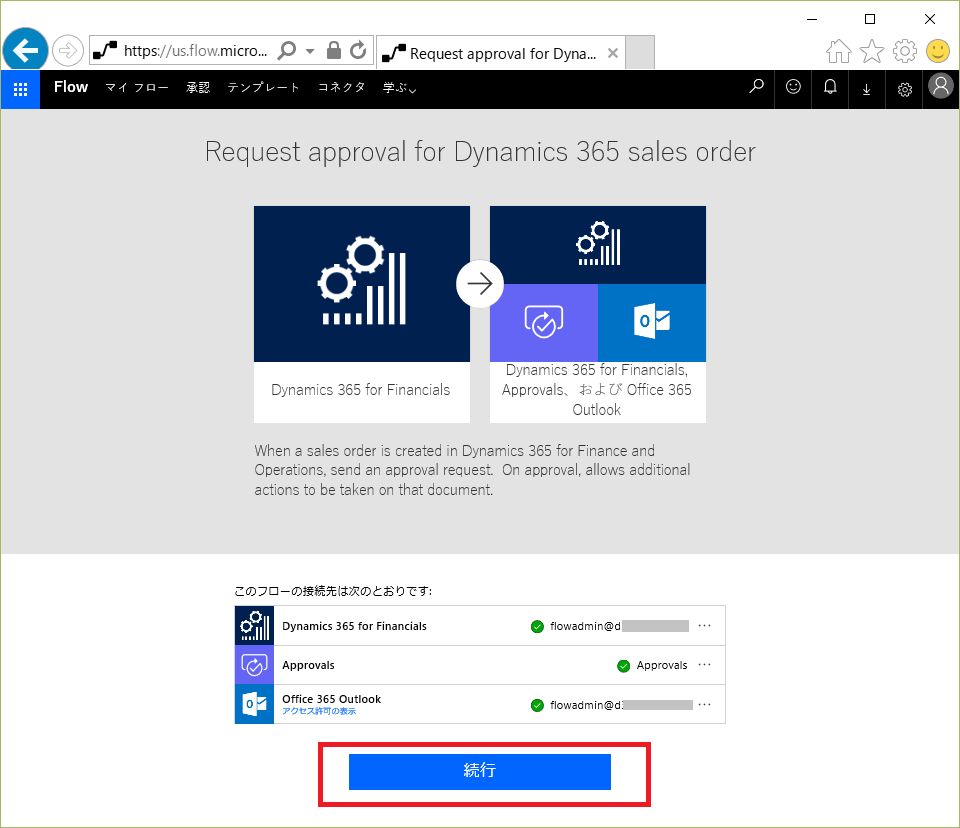This screenshot has width=960, height=828.
Task: Click the アクセス許可の表示 link
Action: pyautogui.click(x=318, y=711)
